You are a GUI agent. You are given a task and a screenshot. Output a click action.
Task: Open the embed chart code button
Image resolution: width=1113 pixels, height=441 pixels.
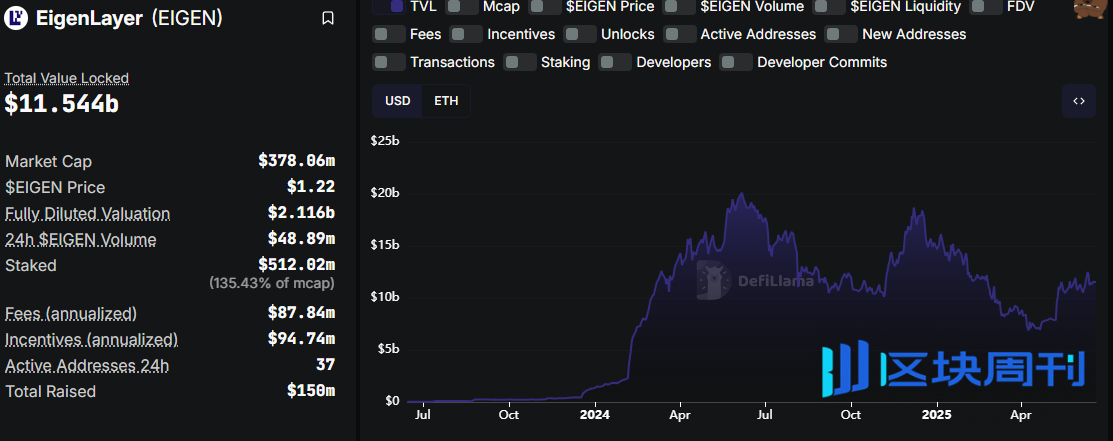[x=1079, y=101]
